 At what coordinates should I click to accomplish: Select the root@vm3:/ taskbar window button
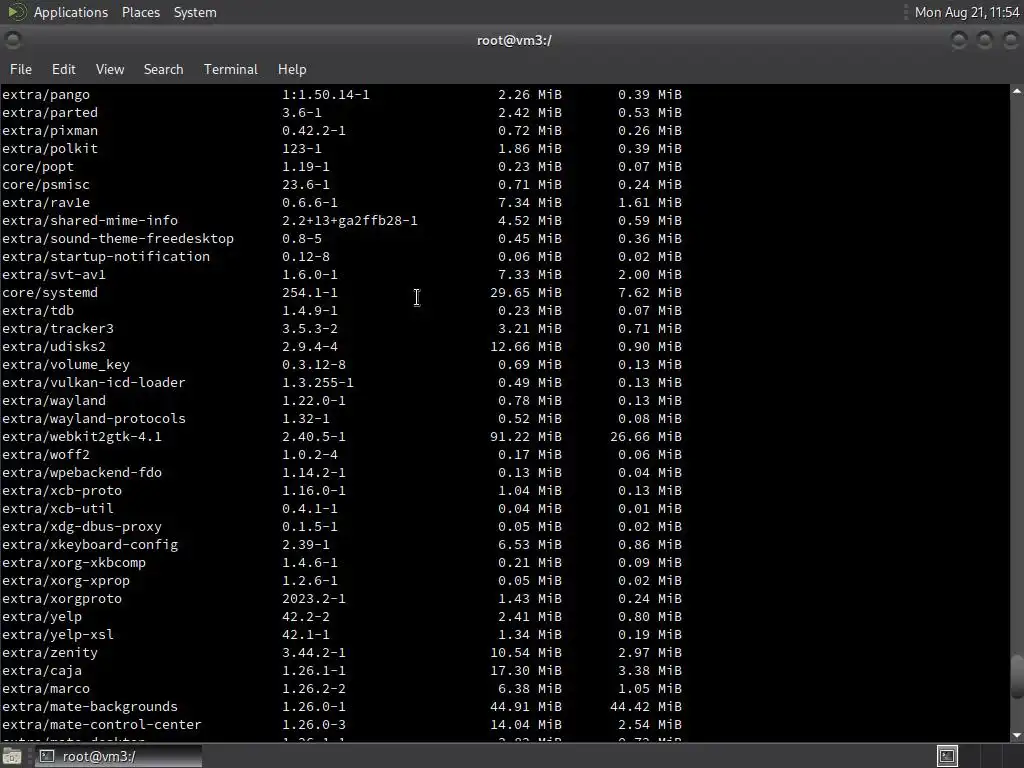coord(118,756)
